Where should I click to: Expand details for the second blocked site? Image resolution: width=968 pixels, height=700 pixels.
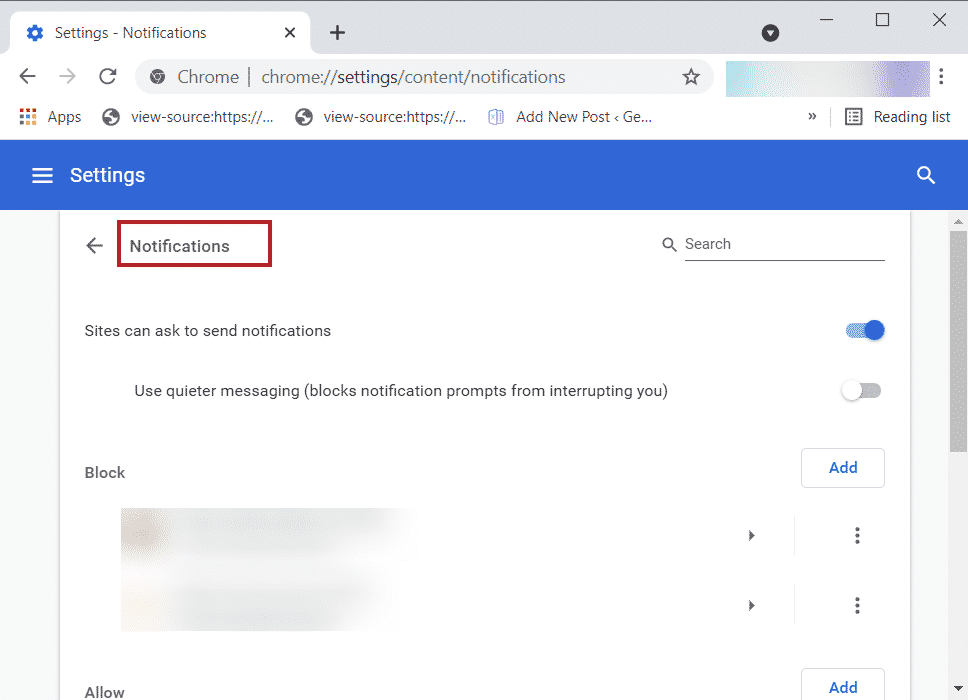752,605
